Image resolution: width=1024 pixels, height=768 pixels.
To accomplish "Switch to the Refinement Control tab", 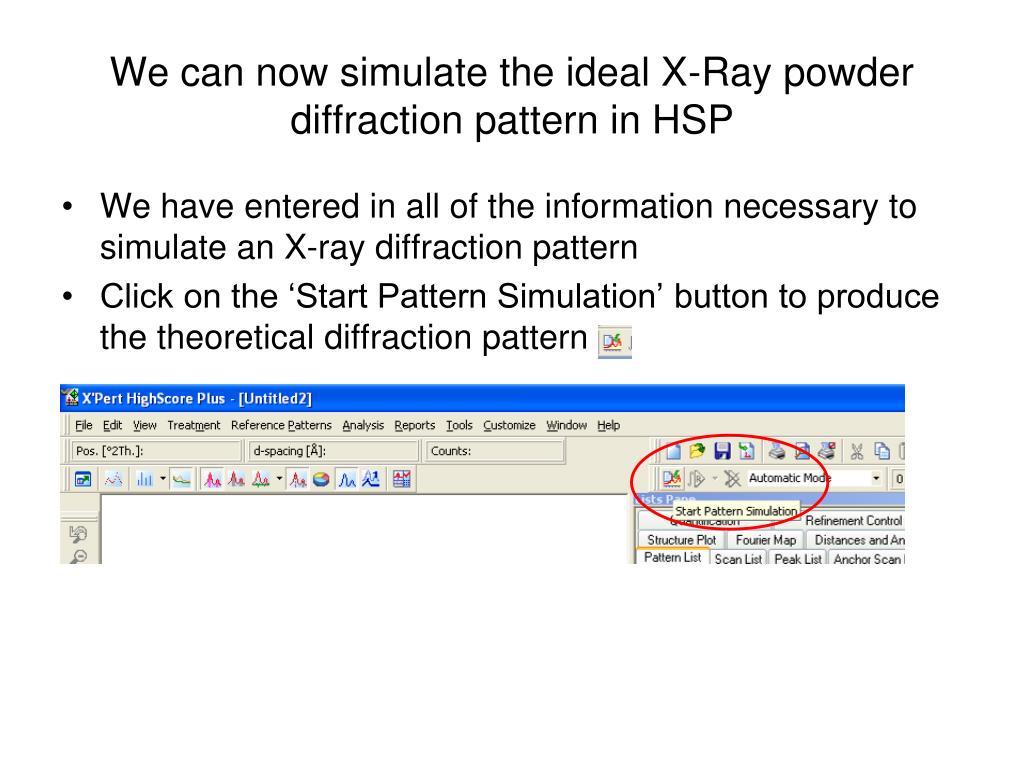I will point(853,520).
